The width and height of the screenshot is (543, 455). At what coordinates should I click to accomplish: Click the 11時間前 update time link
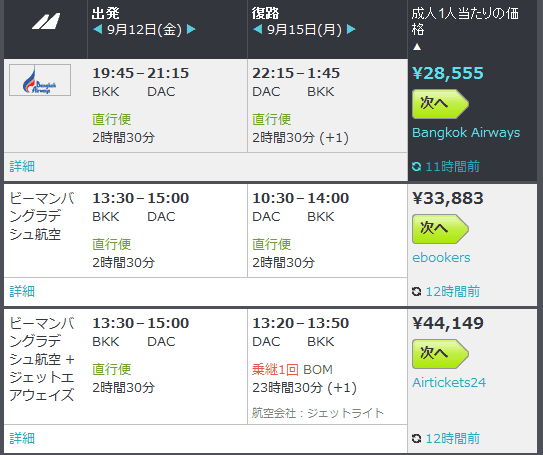click(452, 167)
